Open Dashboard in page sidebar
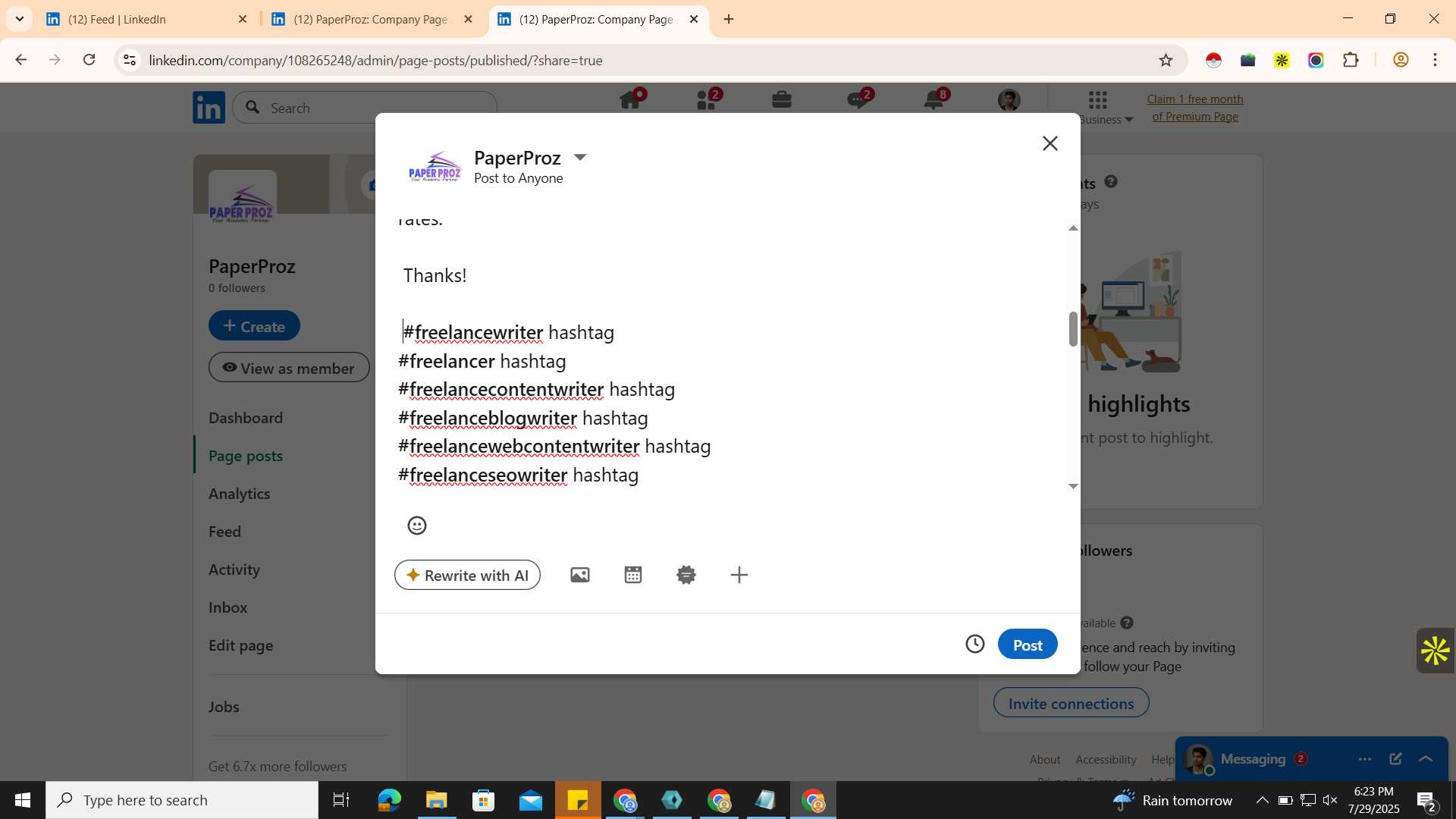Viewport: 1456px width, 819px height. click(x=246, y=418)
